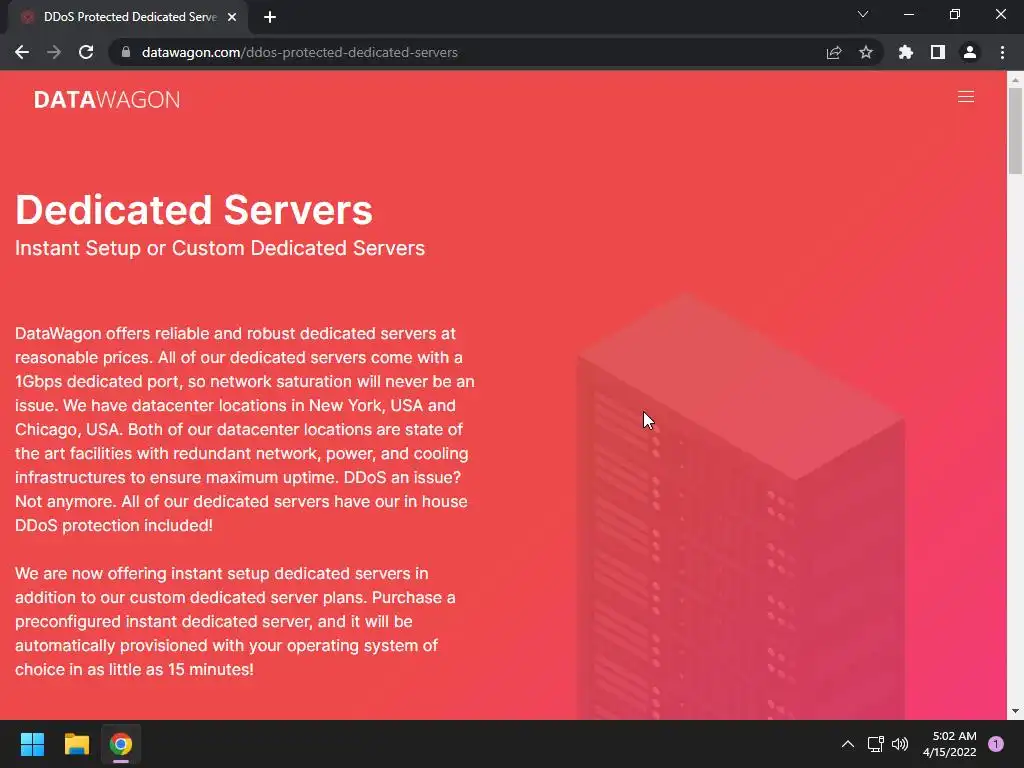Screen dimensions: 1024x768
Task: Click the browser forward arrow
Action: point(54,52)
